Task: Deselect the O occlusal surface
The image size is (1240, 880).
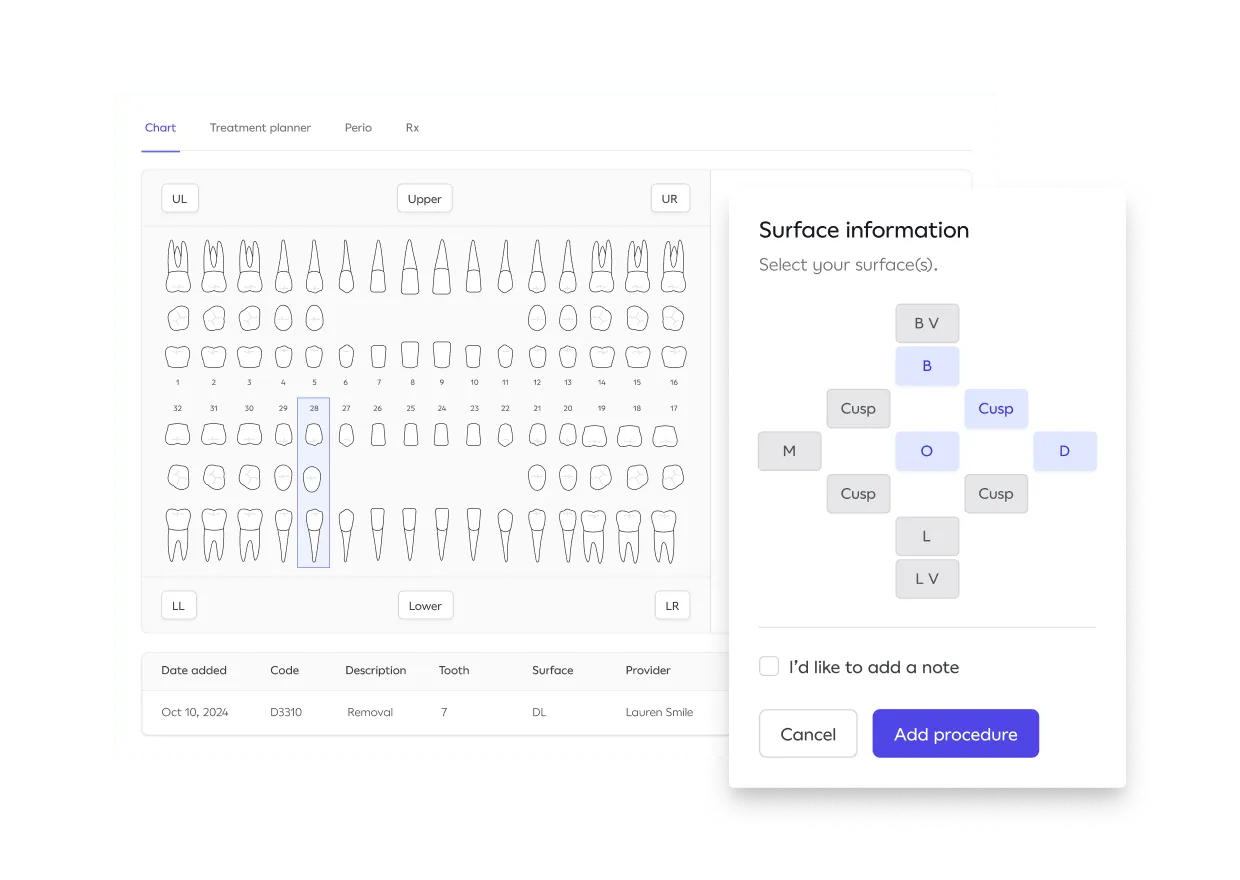Action: [927, 451]
